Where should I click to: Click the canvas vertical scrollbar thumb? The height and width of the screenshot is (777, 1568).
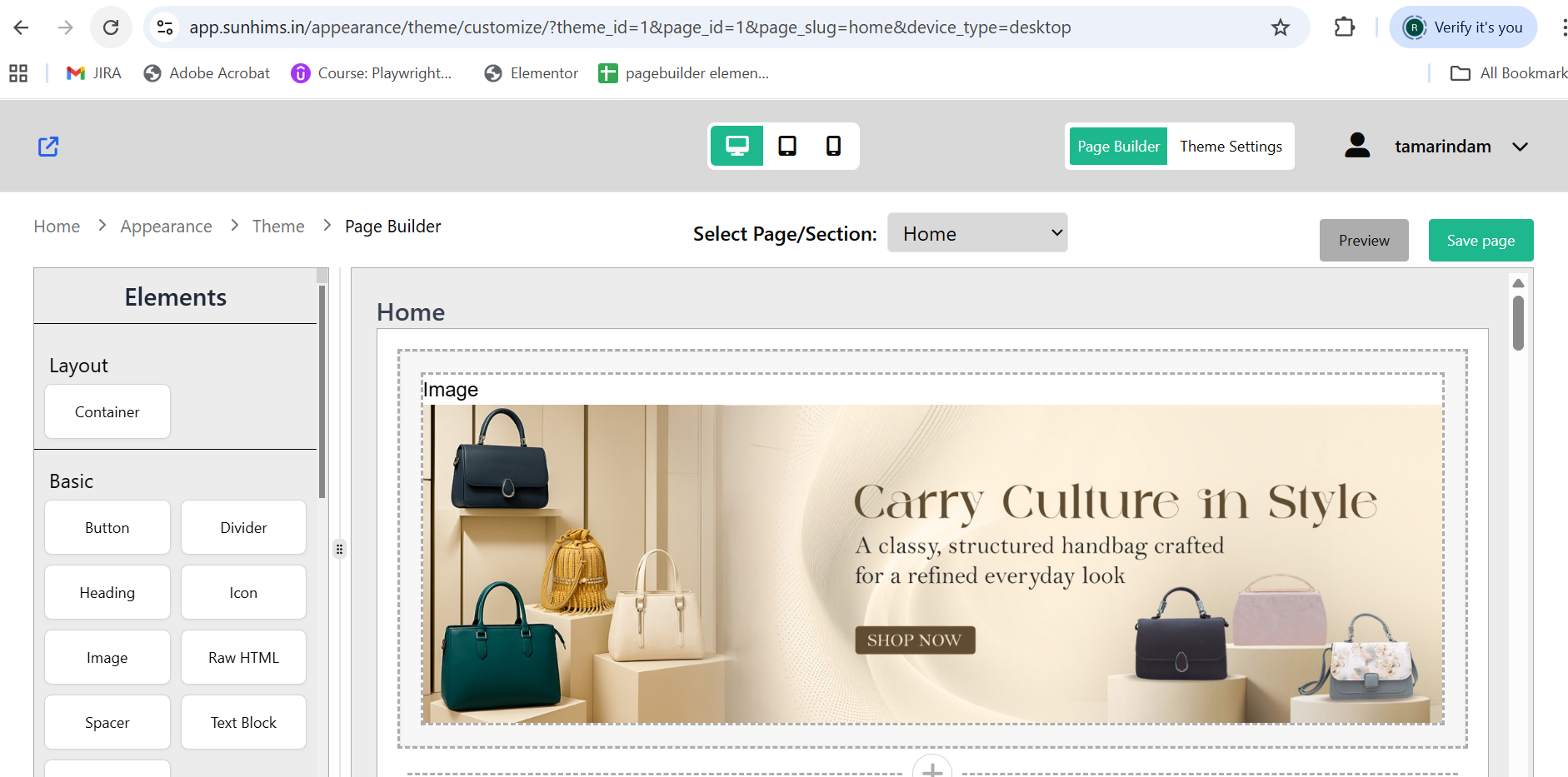pyautogui.click(x=1518, y=323)
